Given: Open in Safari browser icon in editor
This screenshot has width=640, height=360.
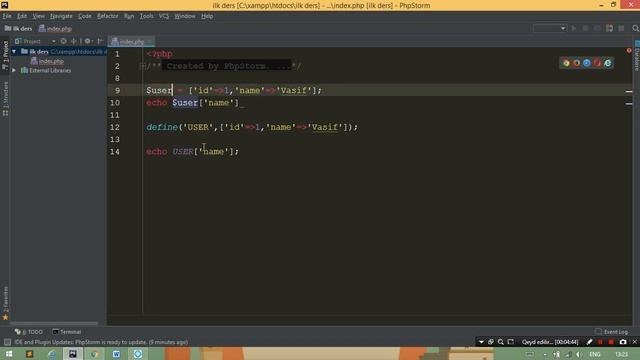Looking at the screenshot, I should coord(587,63).
